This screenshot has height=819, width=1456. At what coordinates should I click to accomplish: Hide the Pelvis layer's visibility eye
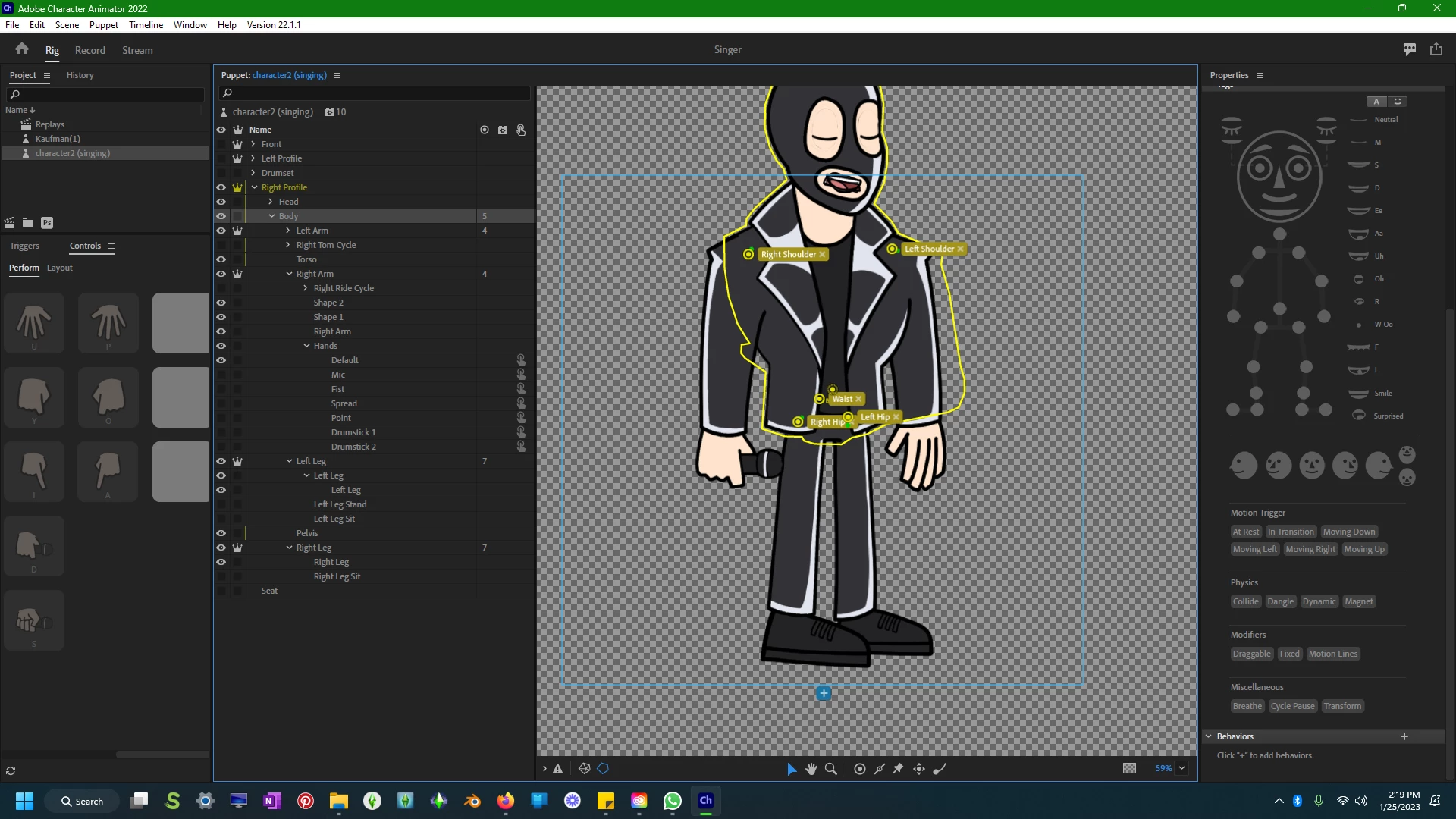(221, 533)
